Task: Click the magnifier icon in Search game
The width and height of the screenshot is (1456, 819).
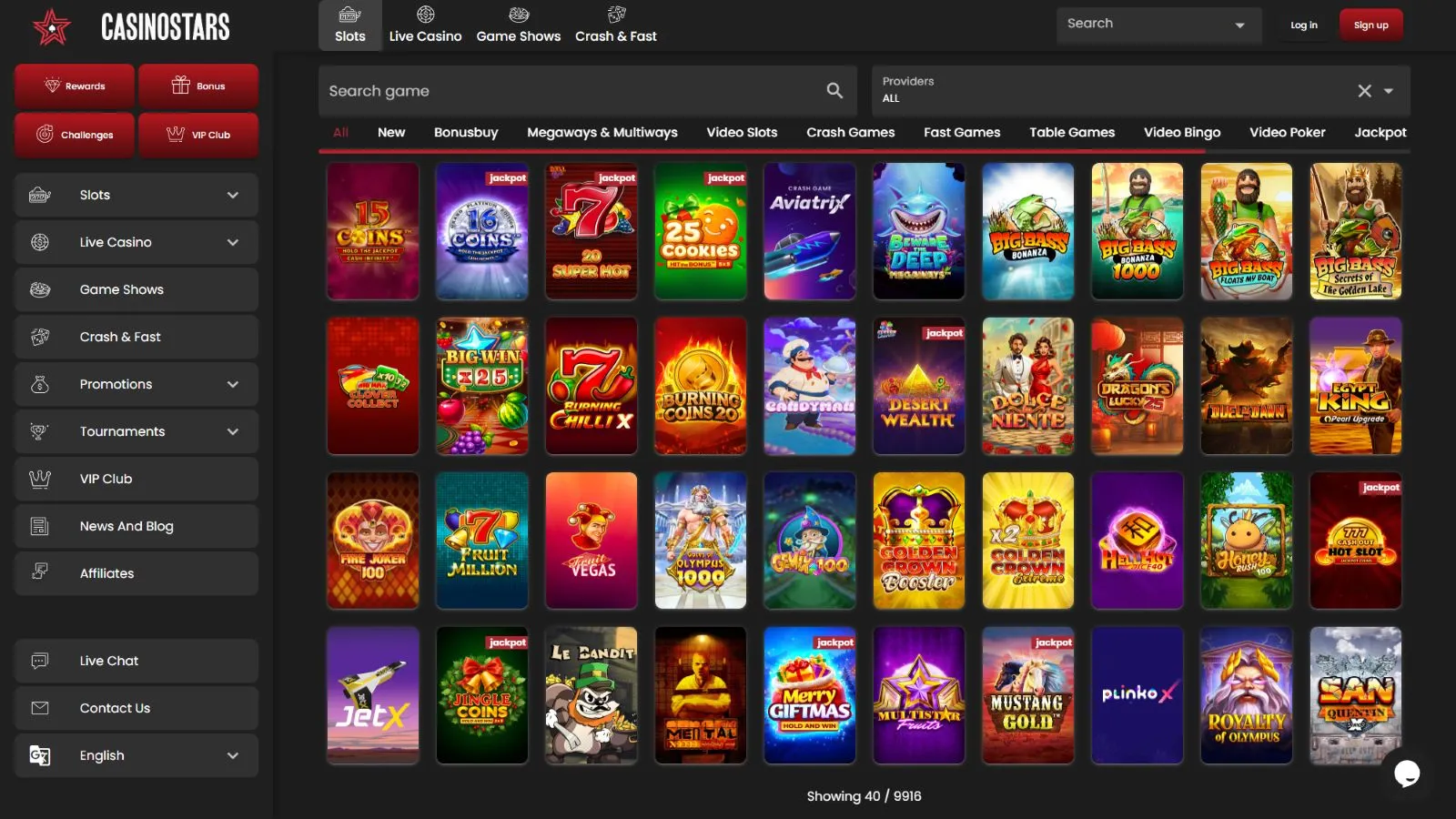Action: [x=834, y=90]
